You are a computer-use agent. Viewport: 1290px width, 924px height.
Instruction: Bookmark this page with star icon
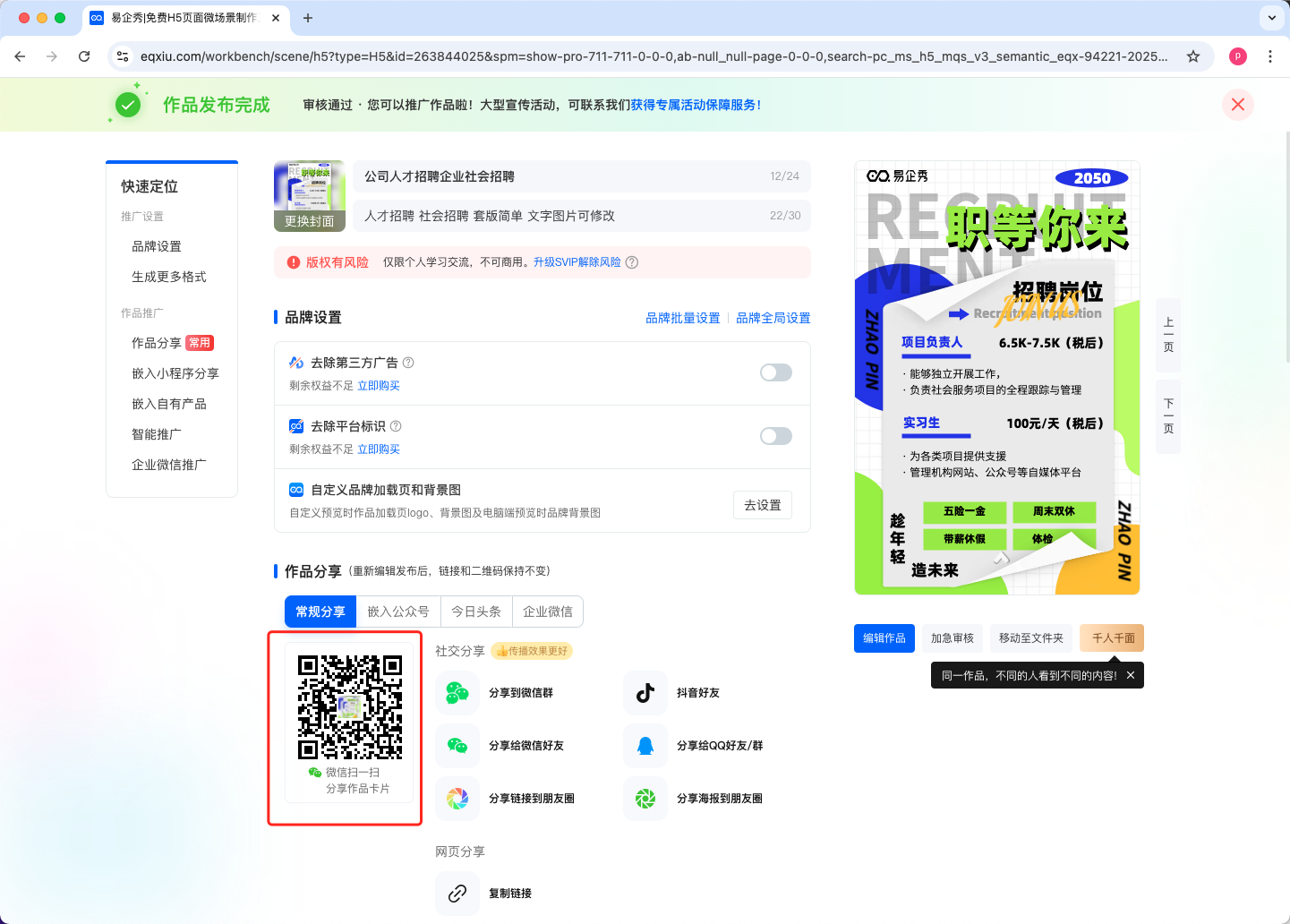coord(1192,56)
